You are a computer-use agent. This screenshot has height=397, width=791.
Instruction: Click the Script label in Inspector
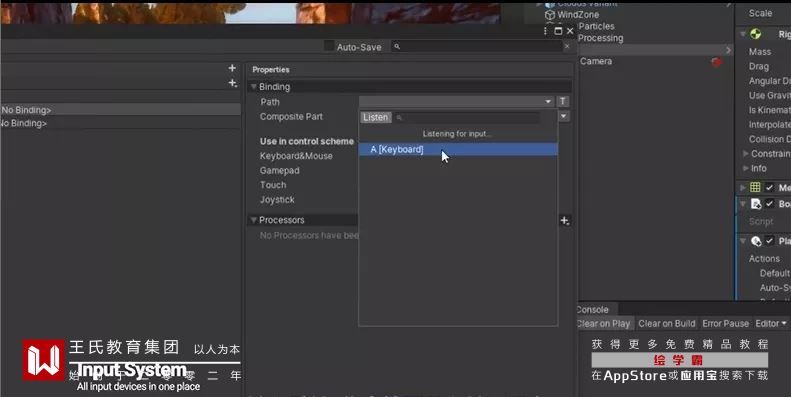(761, 221)
